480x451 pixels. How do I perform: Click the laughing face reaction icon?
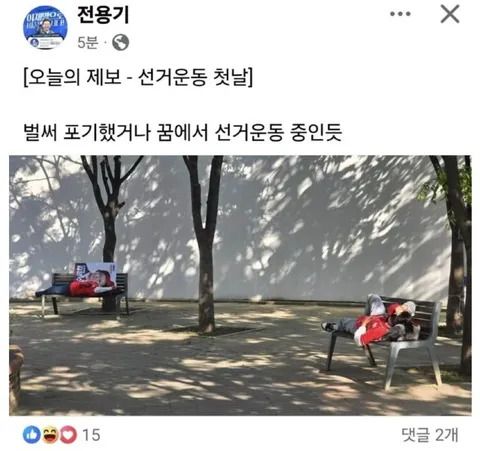click(50, 435)
